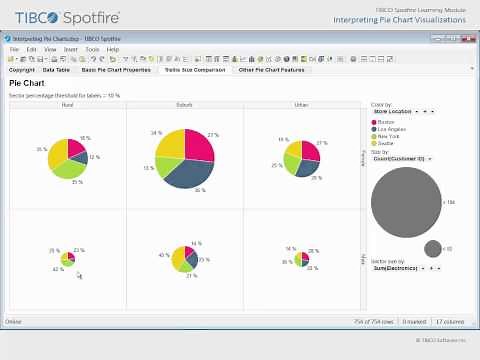
Task: Click the Redo arrow in the toolbar
Action: click(x=102, y=59)
